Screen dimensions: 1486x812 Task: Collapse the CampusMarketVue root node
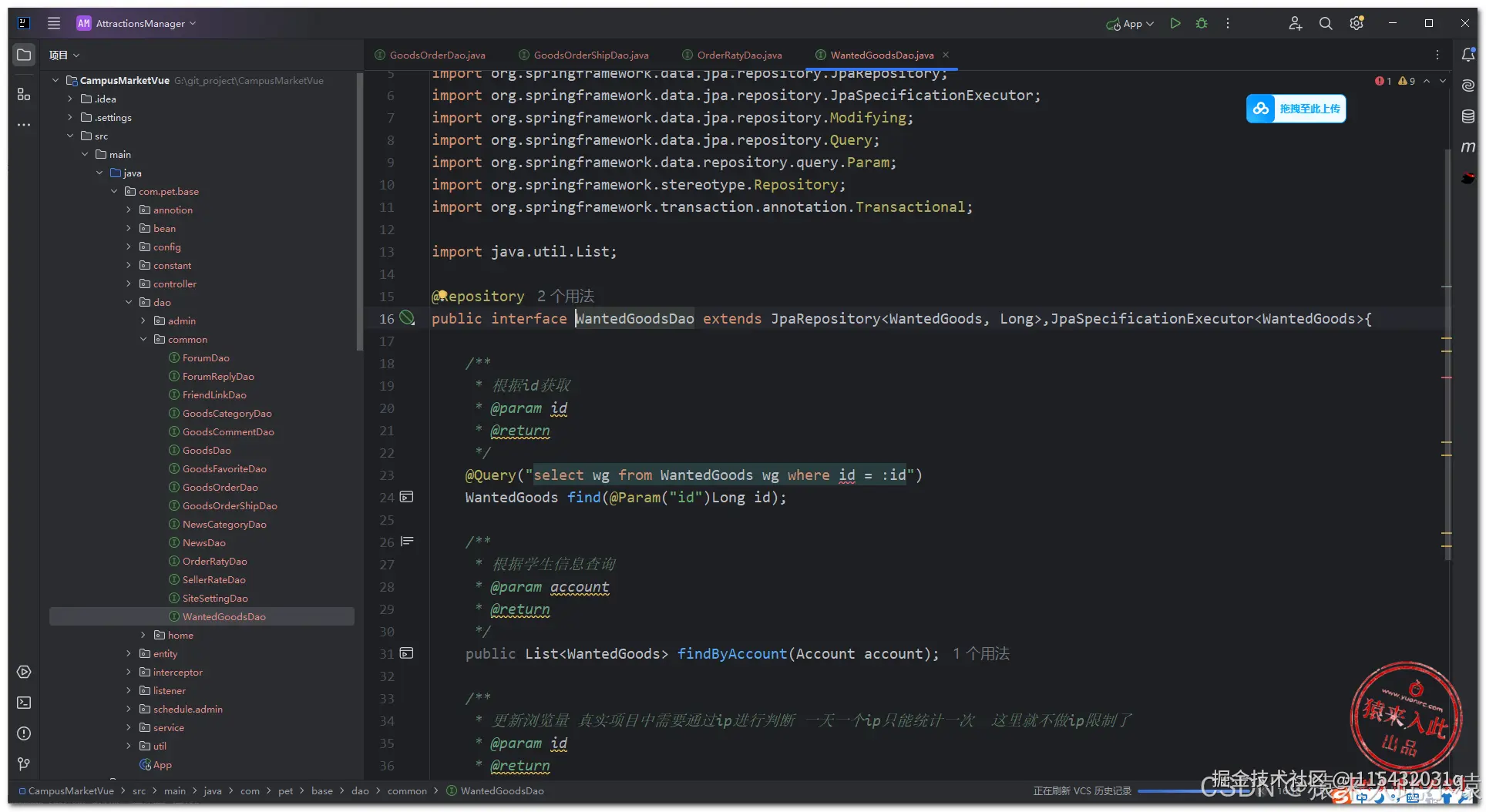coord(55,80)
